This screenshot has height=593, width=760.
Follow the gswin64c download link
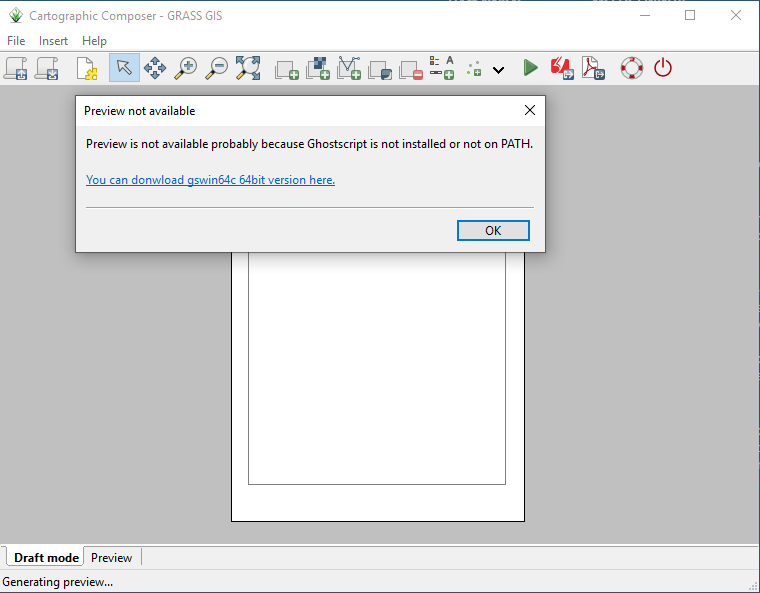(x=210, y=180)
